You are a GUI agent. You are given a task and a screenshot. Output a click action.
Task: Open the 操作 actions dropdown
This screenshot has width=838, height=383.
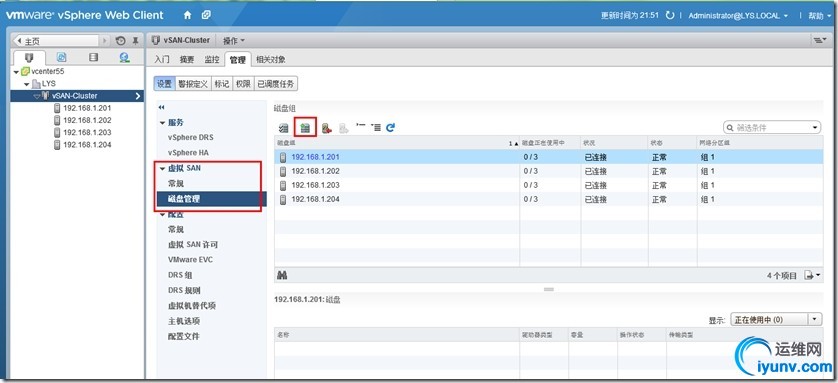(234, 41)
